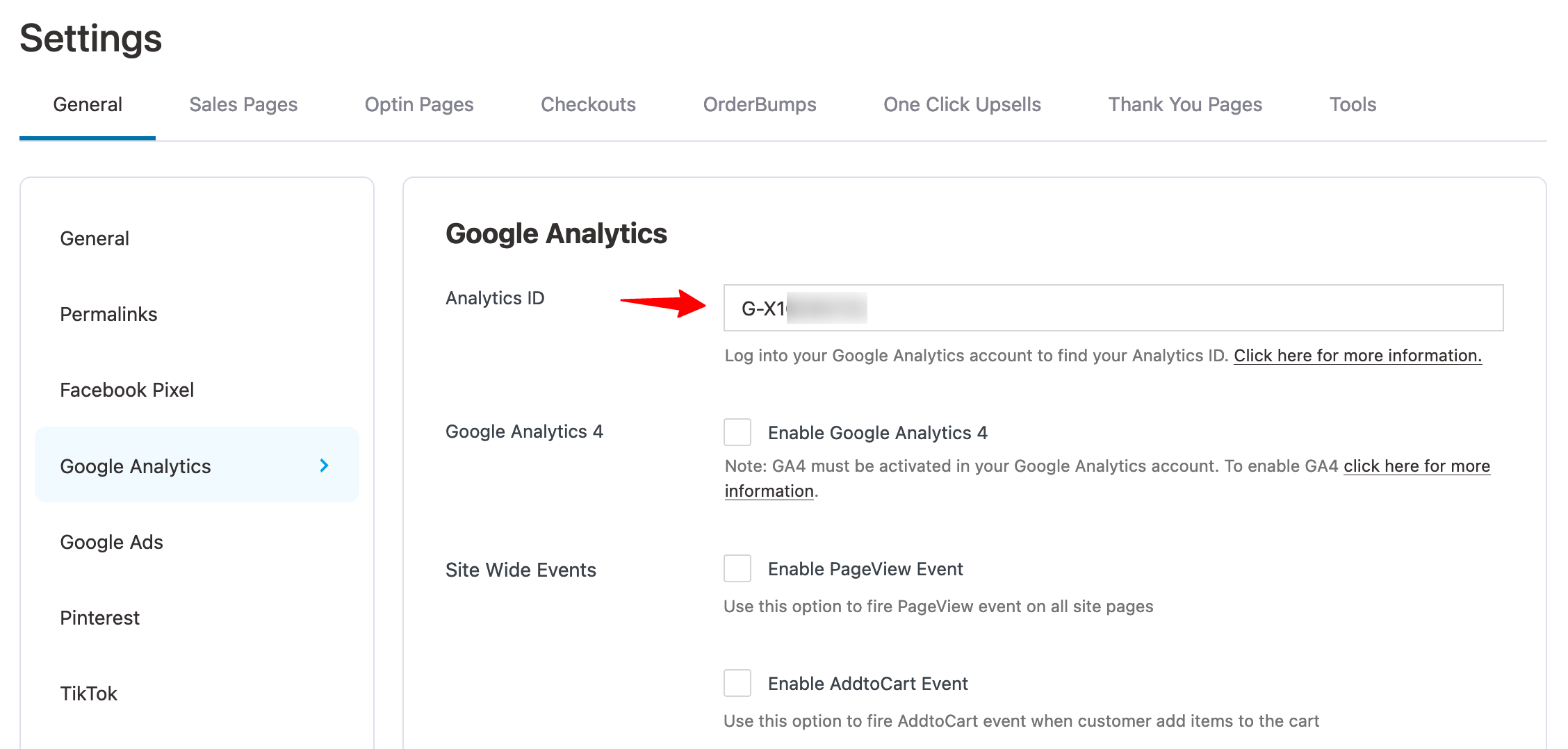Open the OrderBumps settings tab
Viewport: 1568px width, 749px height.
tap(760, 104)
